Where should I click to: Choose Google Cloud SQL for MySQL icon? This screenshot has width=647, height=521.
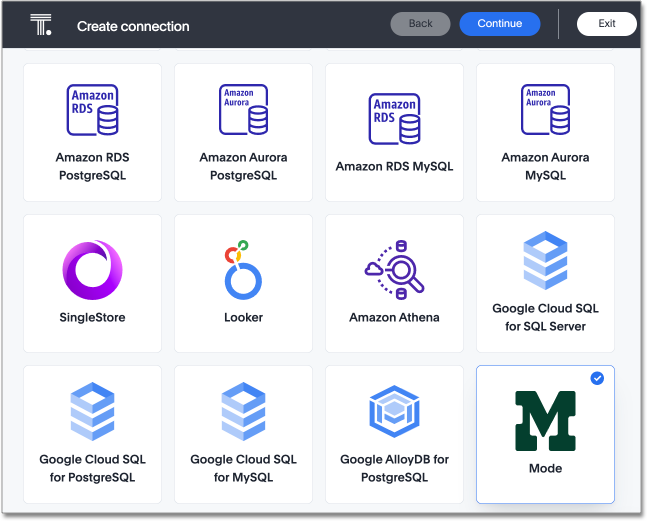(243, 412)
